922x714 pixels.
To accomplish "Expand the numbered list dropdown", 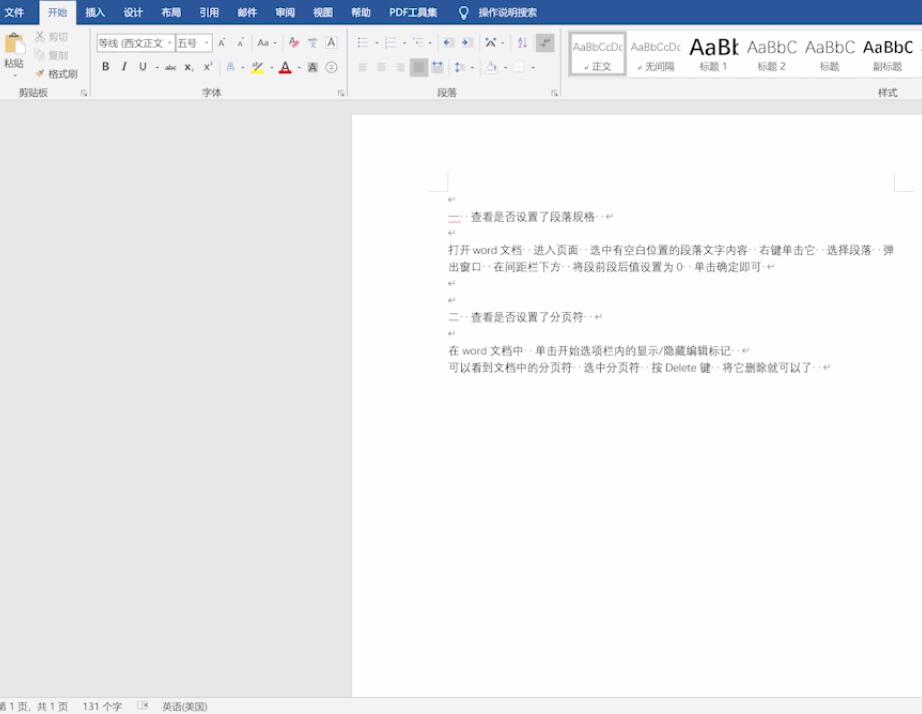I will [x=405, y=43].
